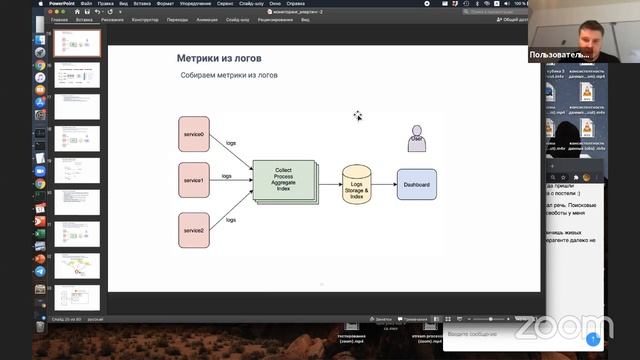Screen dimensions: 640x360
Task: Select the Dashboard box on the slide
Action: tap(417, 184)
